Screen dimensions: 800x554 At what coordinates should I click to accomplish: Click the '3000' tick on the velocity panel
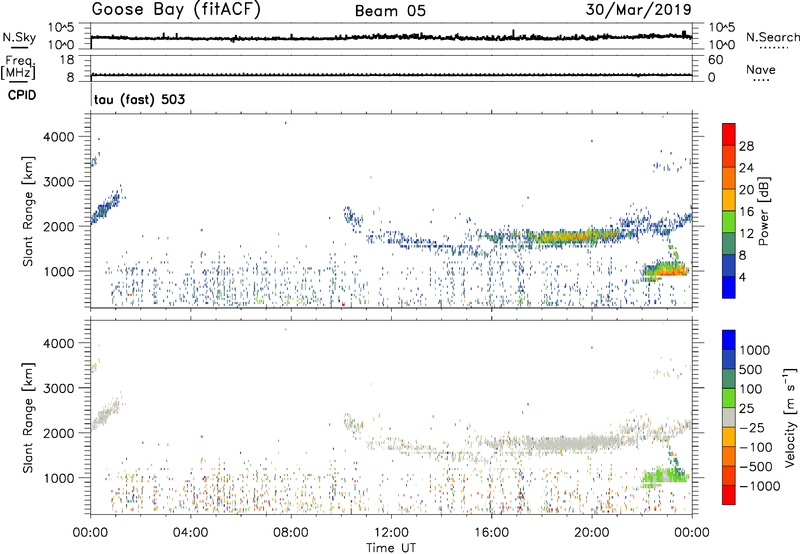tap(59, 388)
